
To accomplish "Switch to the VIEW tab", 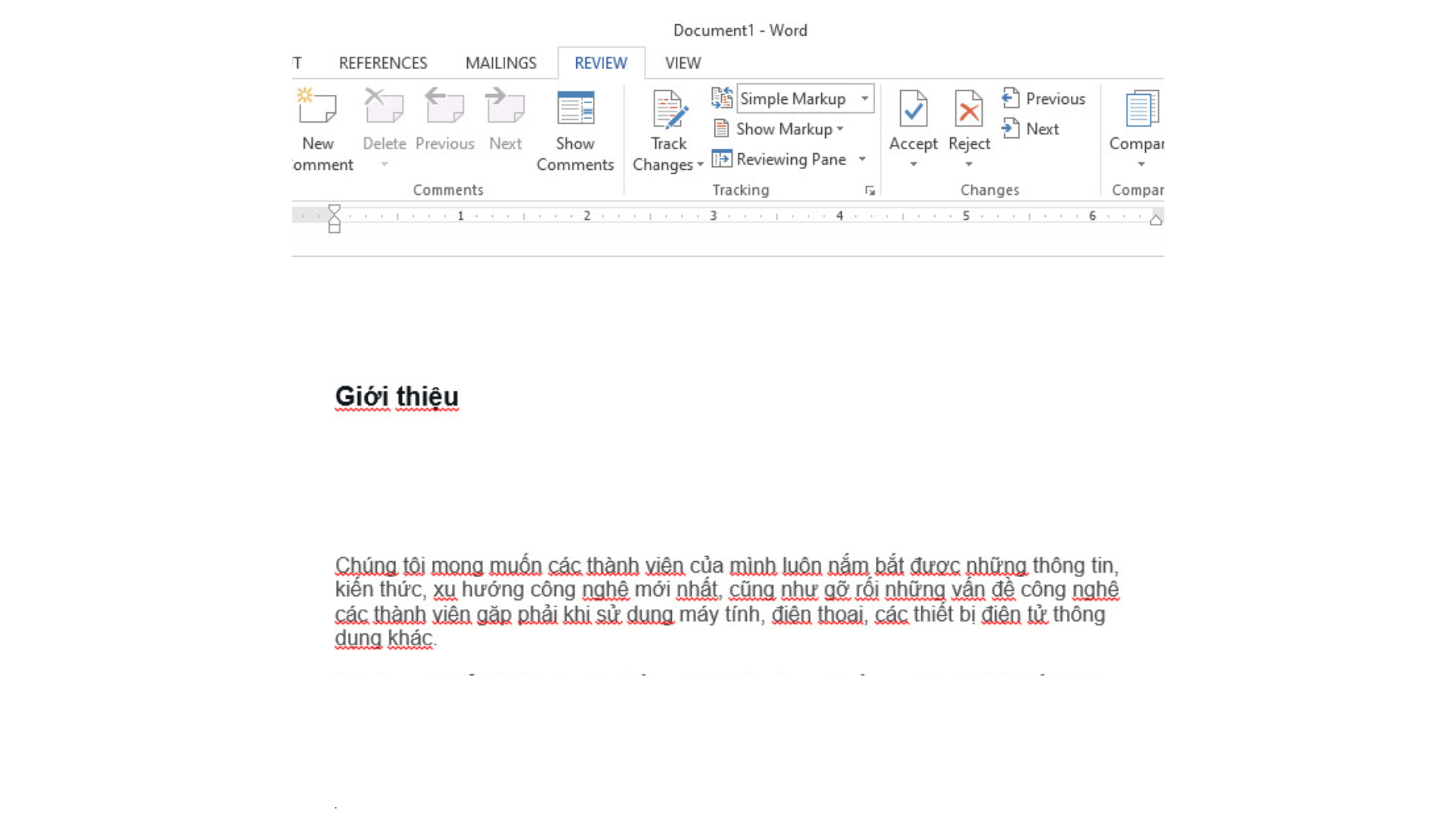I will [x=682, y=63].
